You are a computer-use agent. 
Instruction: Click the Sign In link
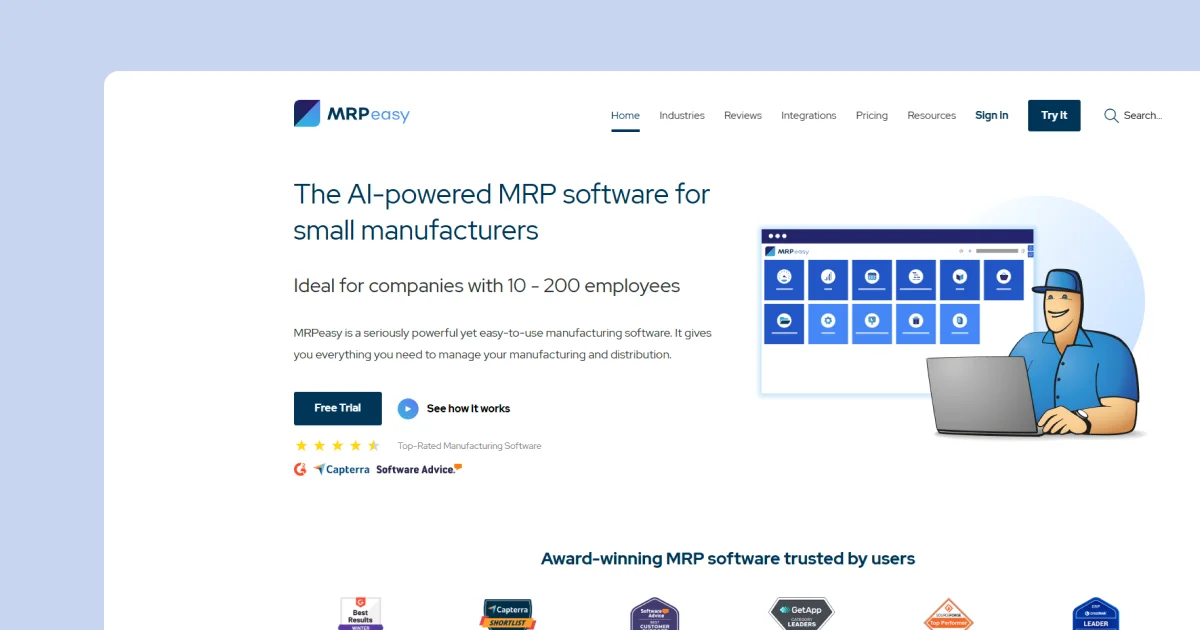992,115
